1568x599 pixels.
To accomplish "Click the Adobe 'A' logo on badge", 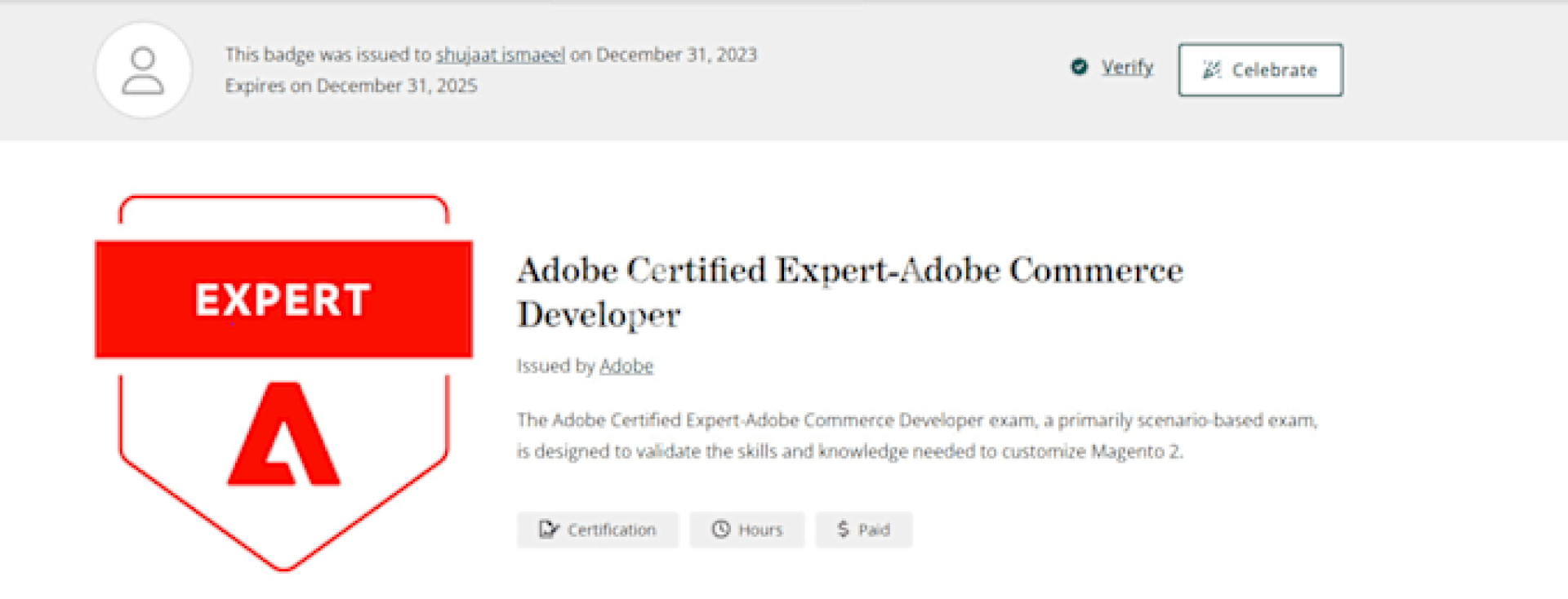I will (283, 436).
